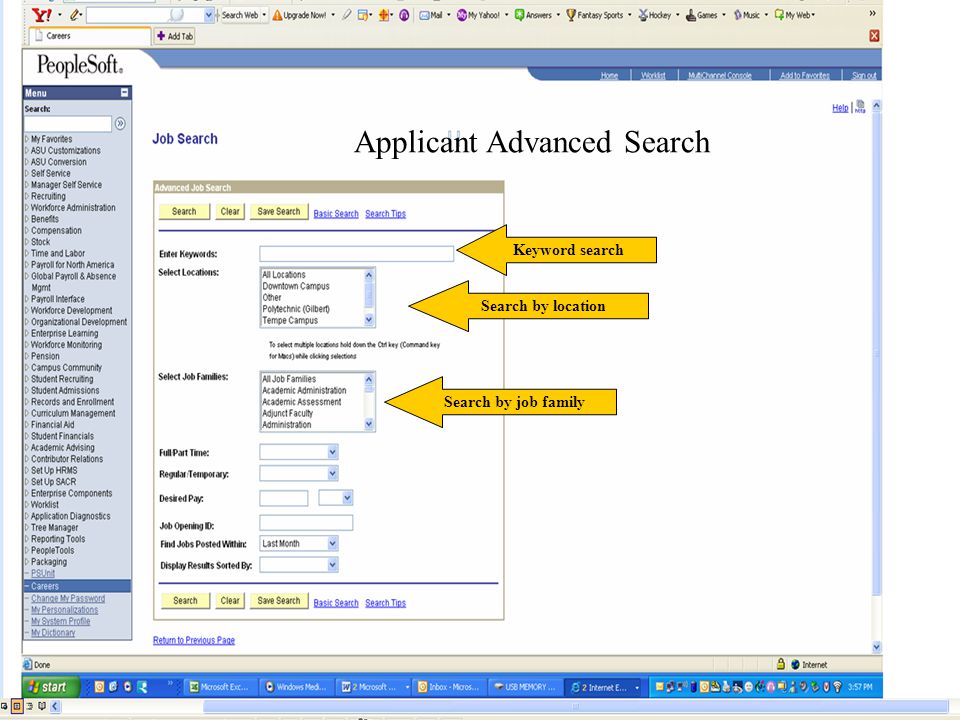Click the bottom Save Search button
This screenshot has width=960, height=720.
pyautogui.click(x=279, y=601)
